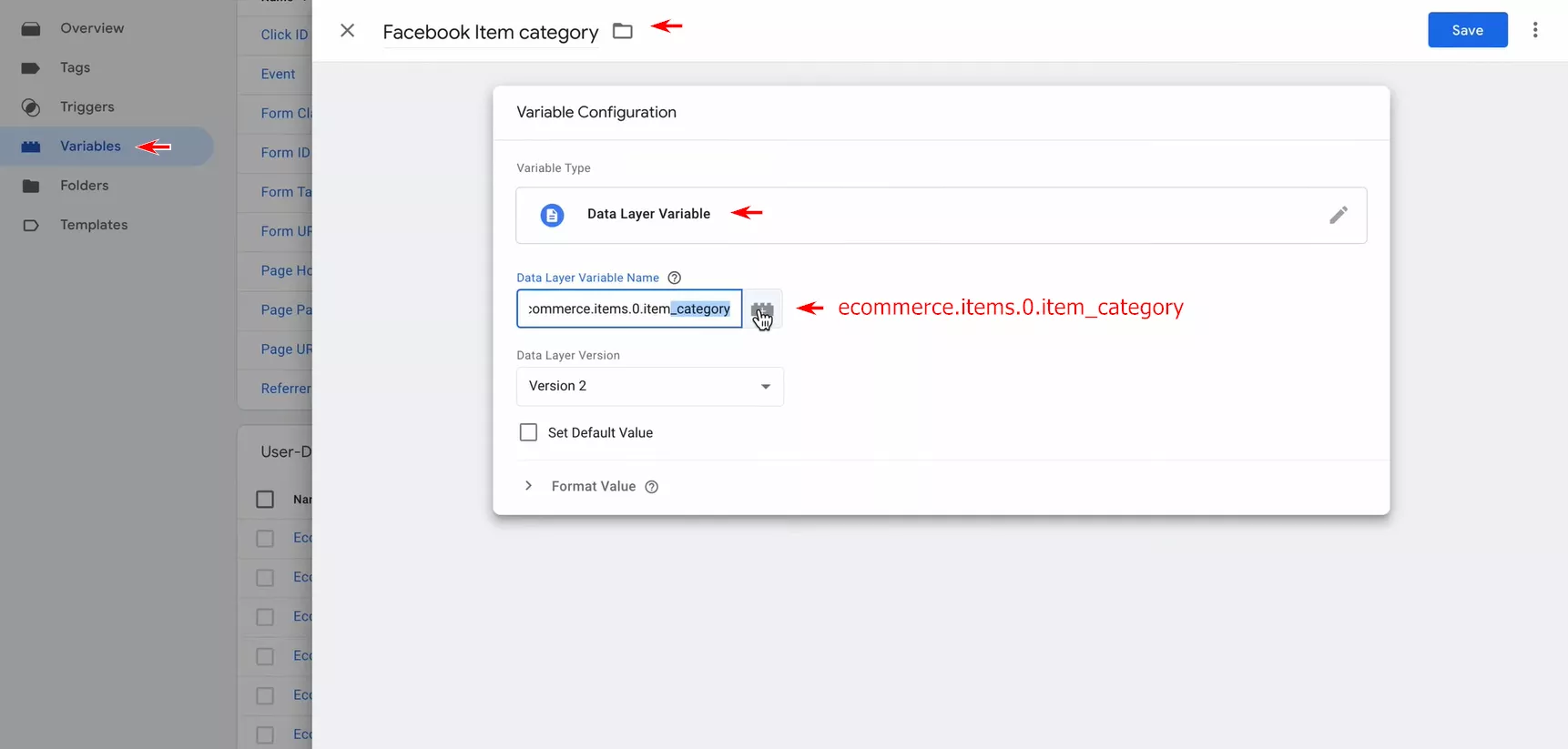Tick the select-all checkbox in the variables table header
The width and height of the screenshot is (1568, 749).
tap(265, 500)
